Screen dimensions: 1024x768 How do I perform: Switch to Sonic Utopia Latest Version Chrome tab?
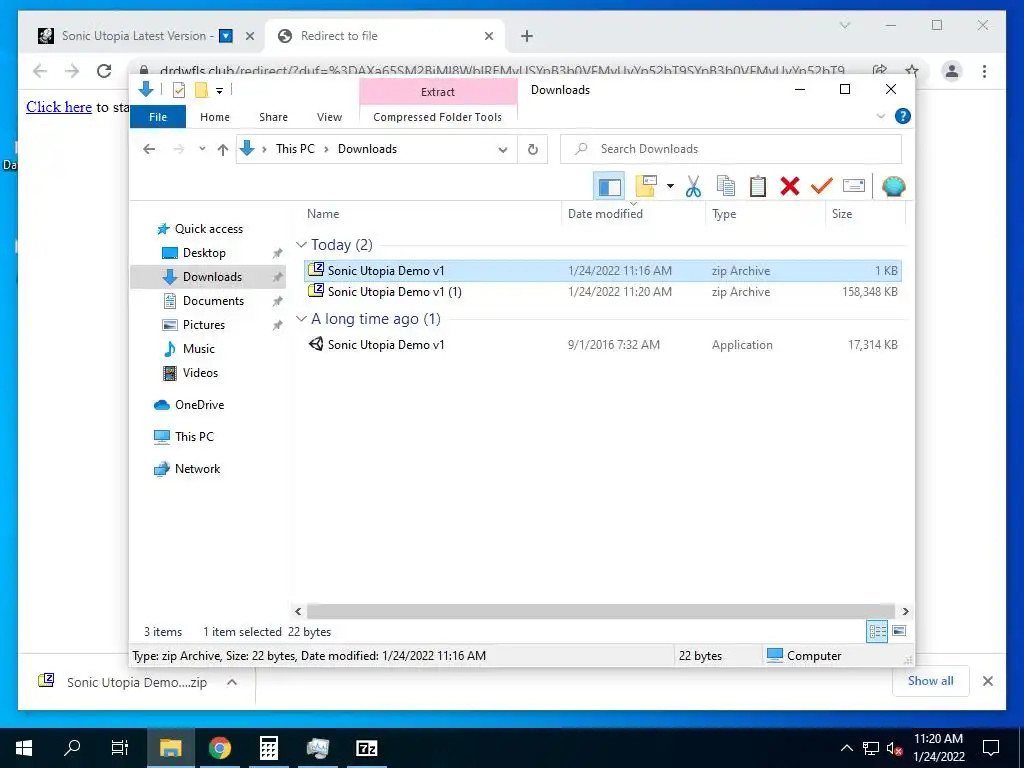pos(137,36)
